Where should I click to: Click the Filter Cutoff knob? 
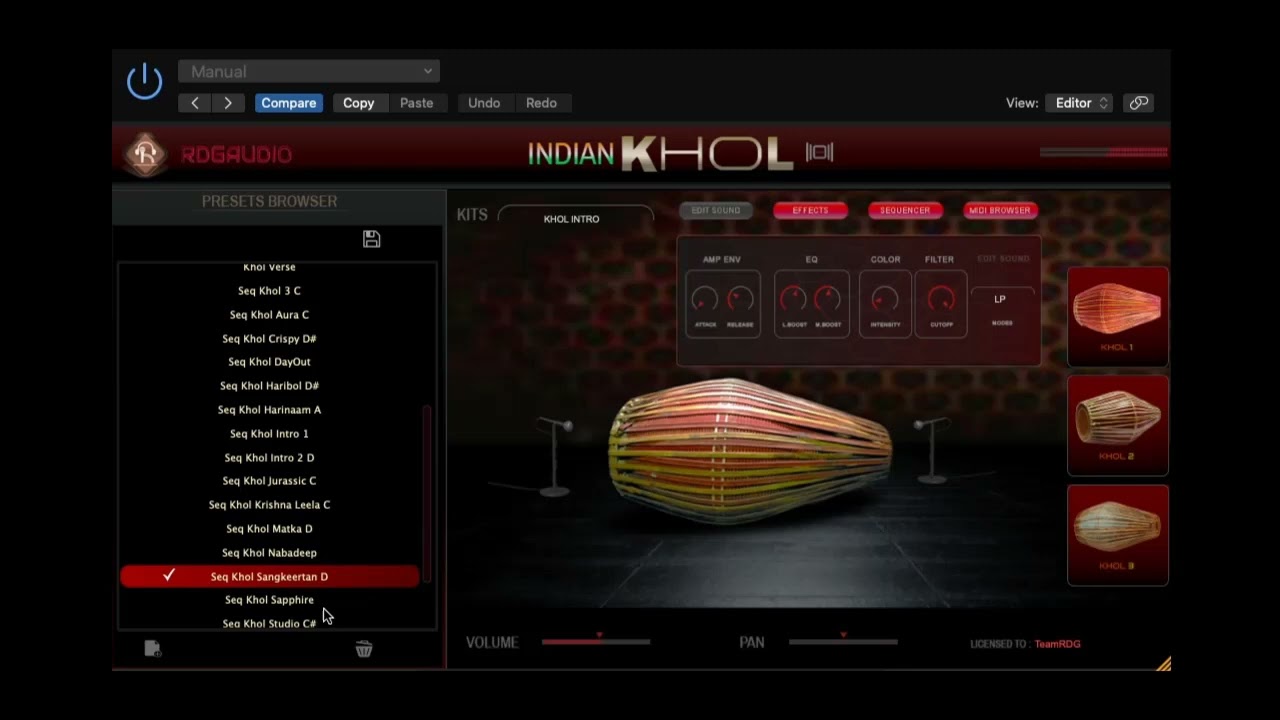pos(941,299)
